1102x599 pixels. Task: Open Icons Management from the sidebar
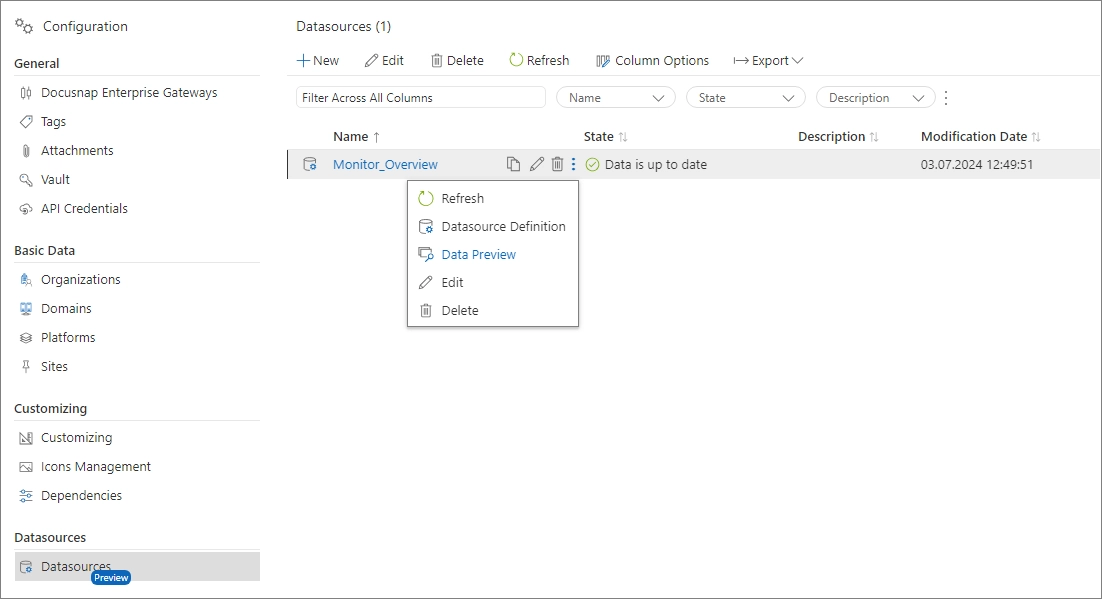point(95,466)
